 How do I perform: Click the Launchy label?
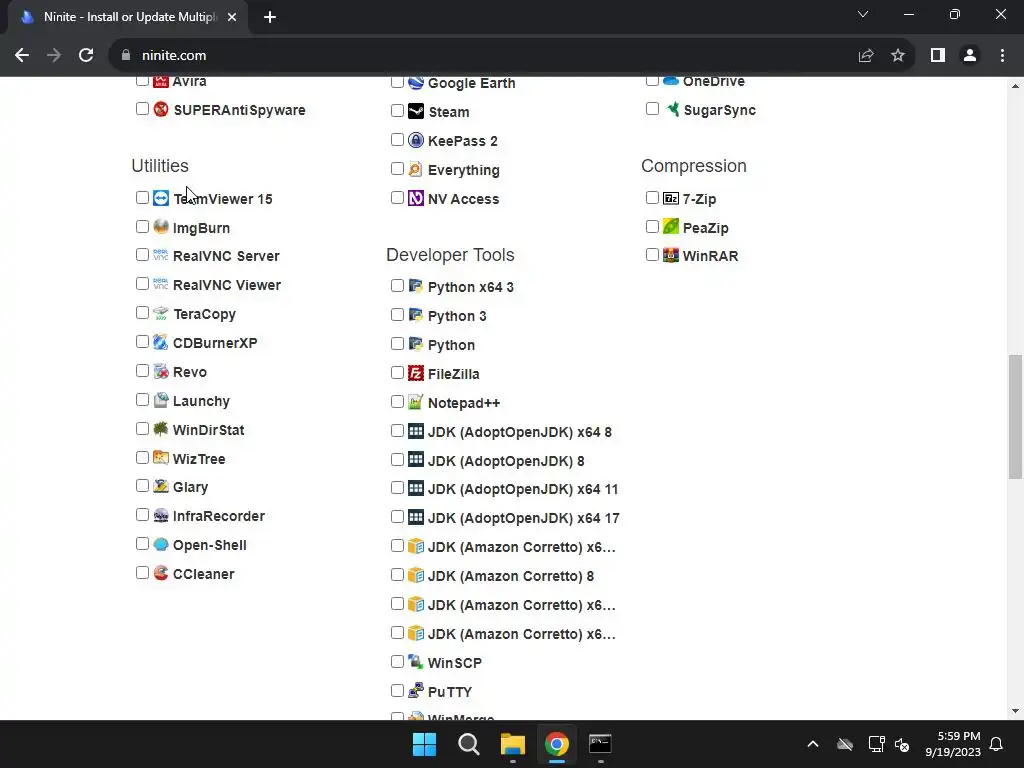tap(201, 401)
